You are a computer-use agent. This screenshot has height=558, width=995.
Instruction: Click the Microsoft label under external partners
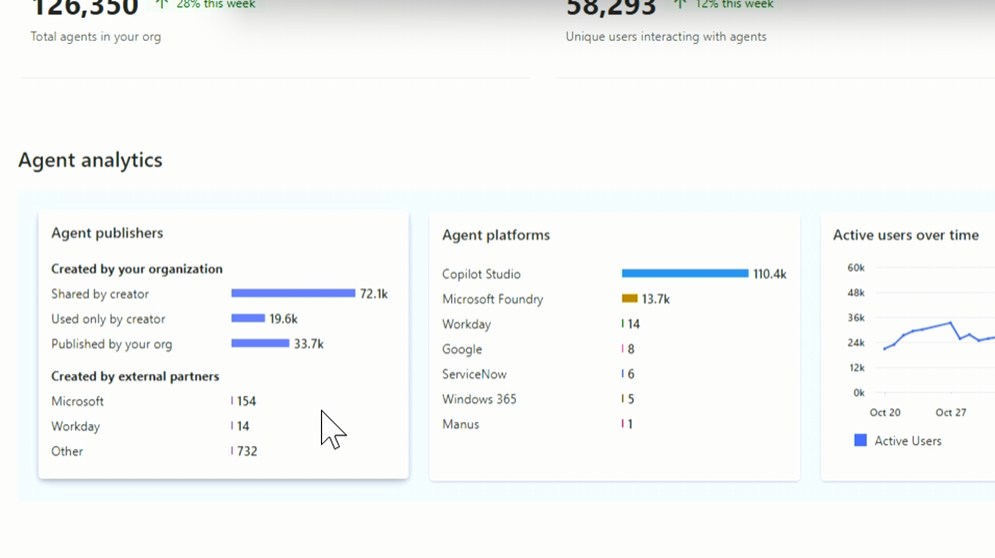click(x=77, y=401)
